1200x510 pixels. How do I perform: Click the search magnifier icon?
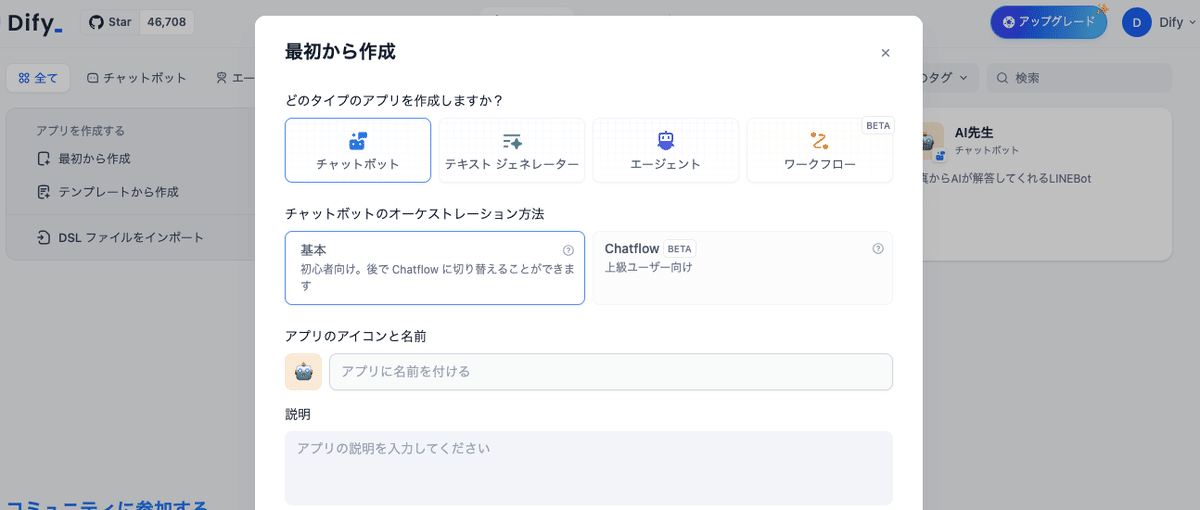1002,78
